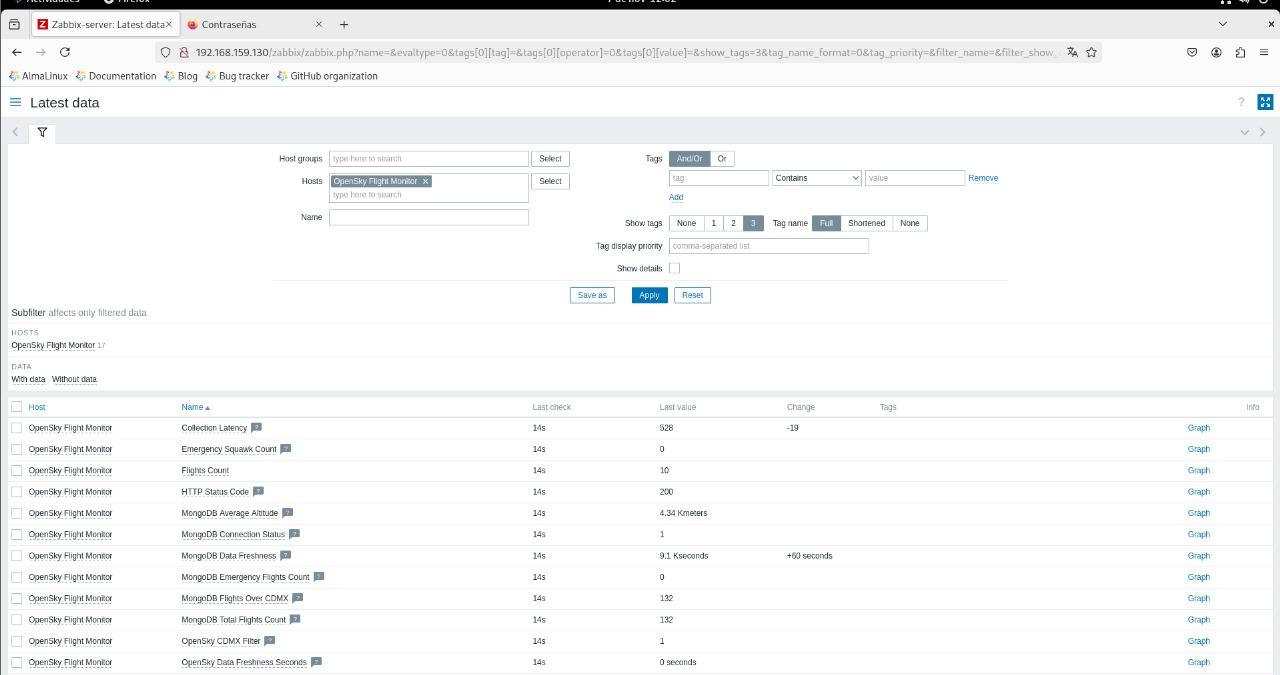
Task: Set Show tags to None
Action: pyautogui.click(x=686, y=223)
